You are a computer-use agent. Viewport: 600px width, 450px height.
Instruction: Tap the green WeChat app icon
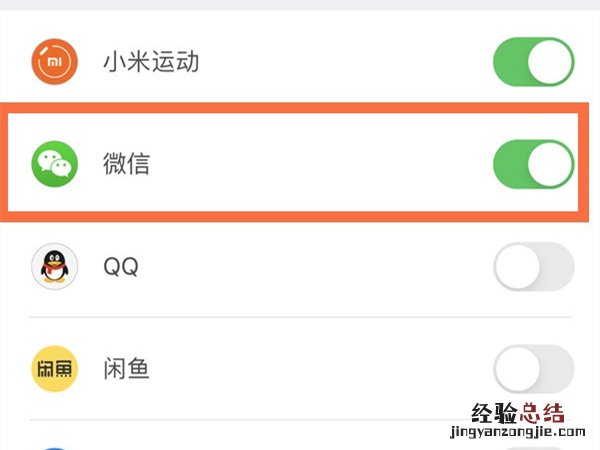55,164
